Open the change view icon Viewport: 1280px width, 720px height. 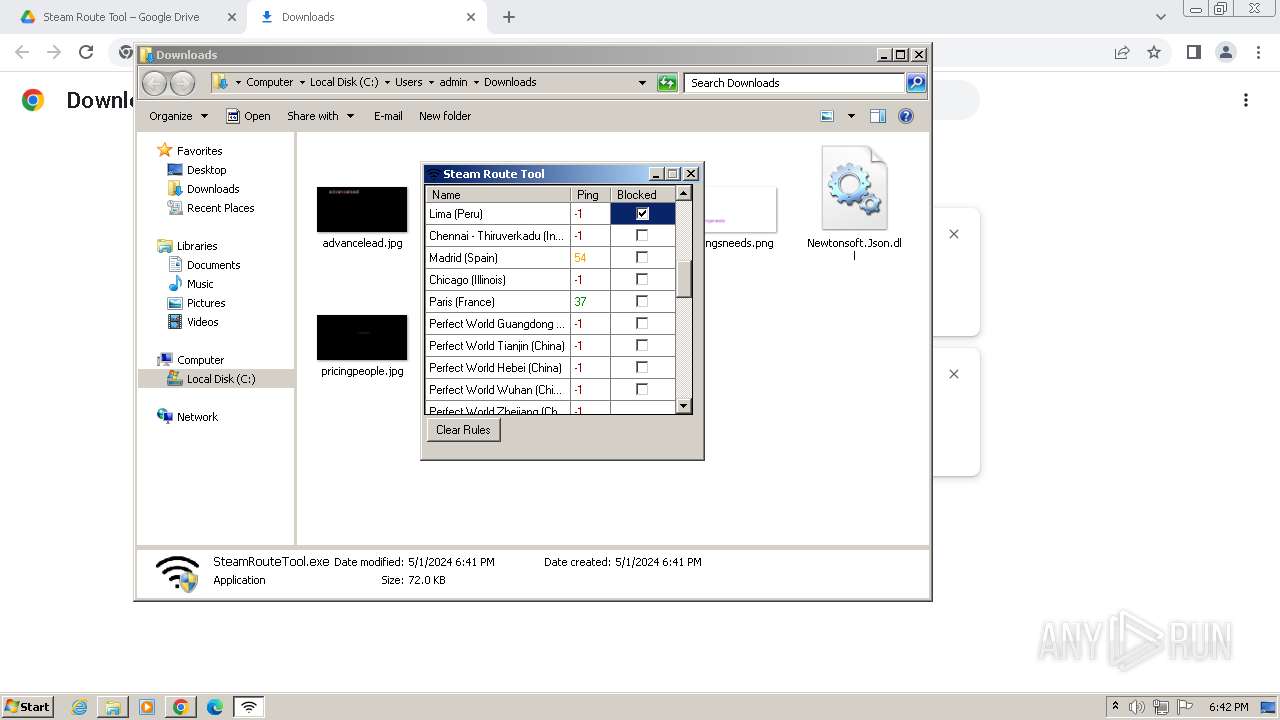coord(827,116)
